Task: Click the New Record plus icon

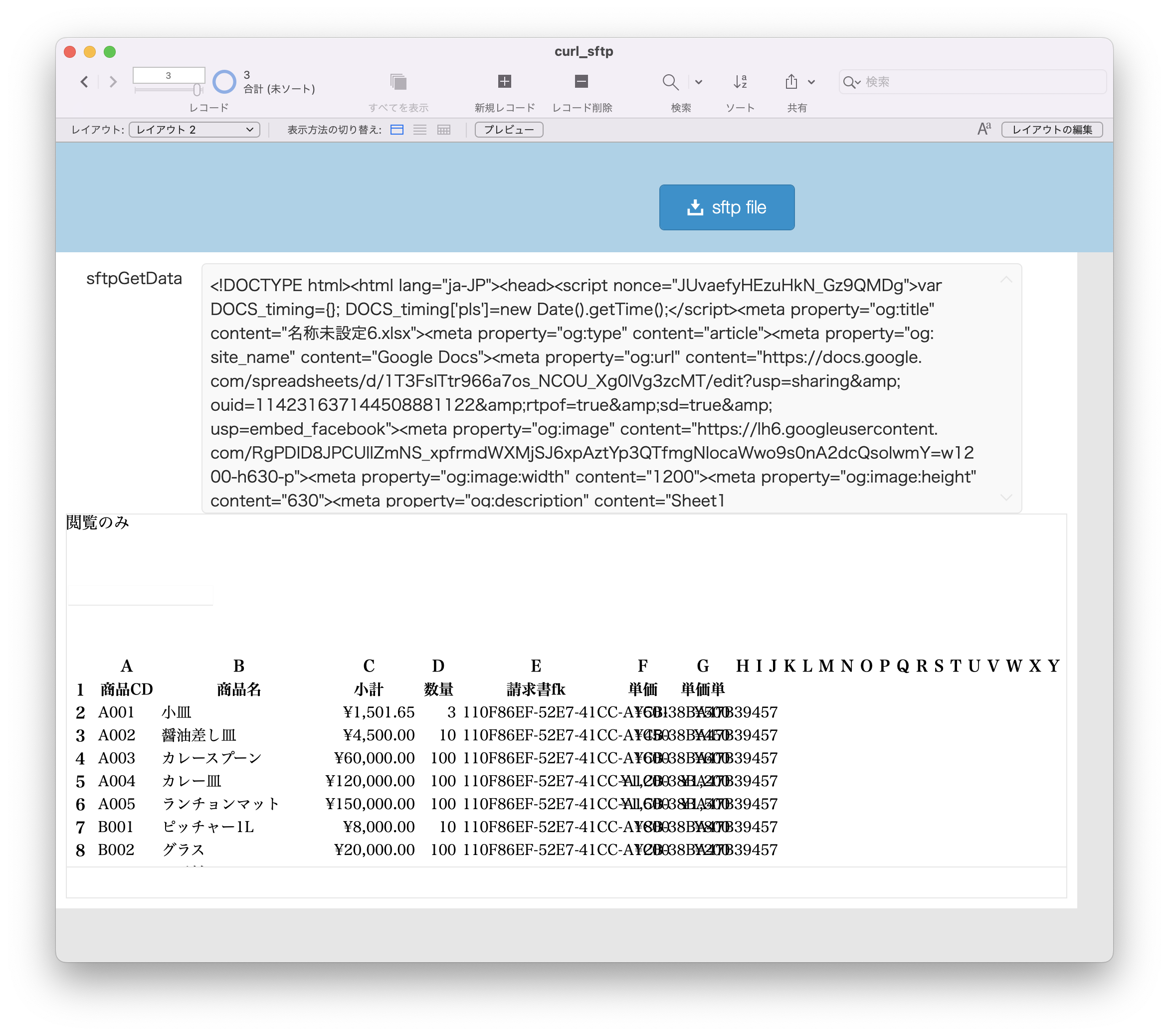Action: 504,82
